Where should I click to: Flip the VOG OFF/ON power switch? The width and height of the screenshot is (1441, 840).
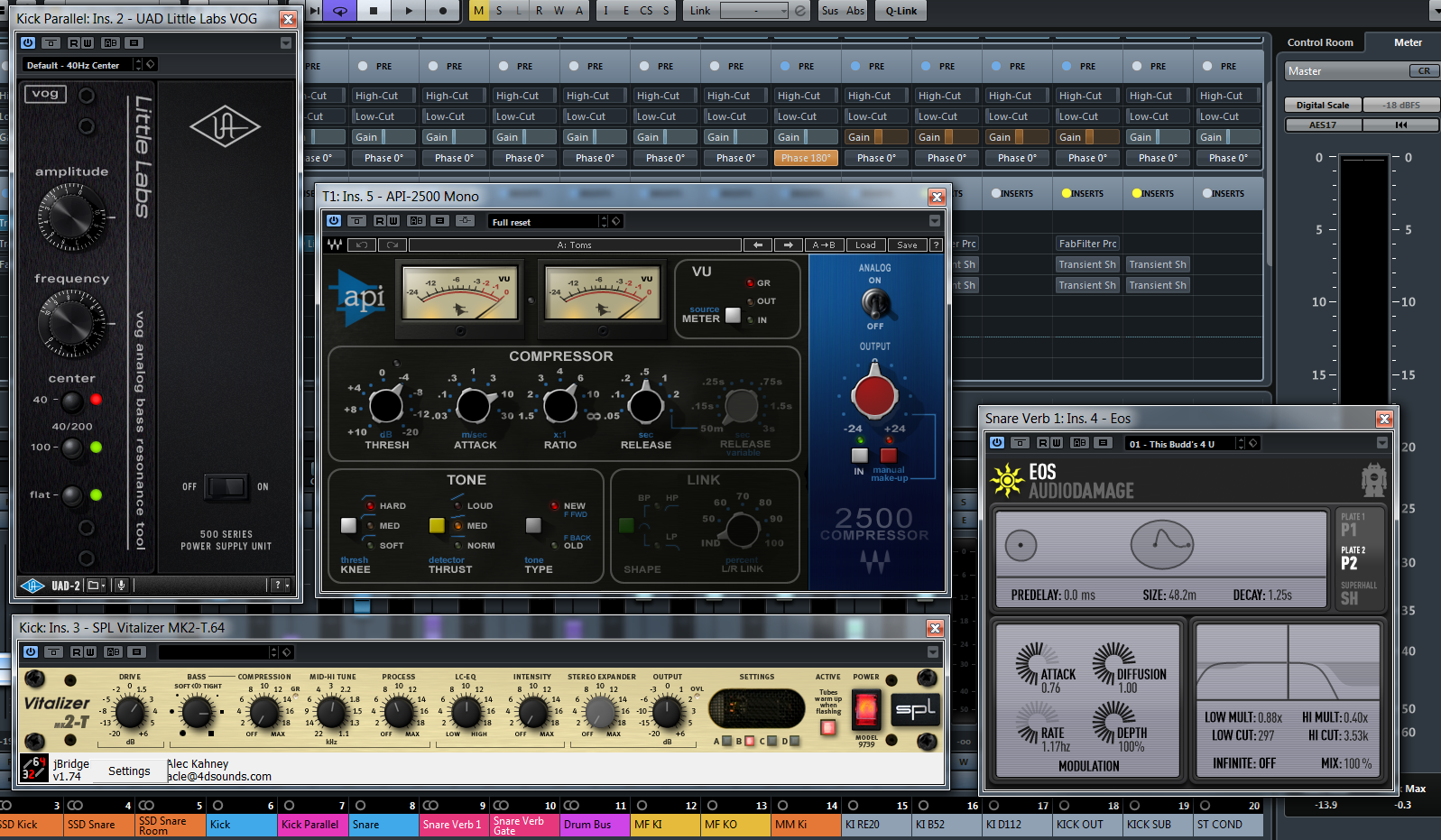tap(226, 486)
